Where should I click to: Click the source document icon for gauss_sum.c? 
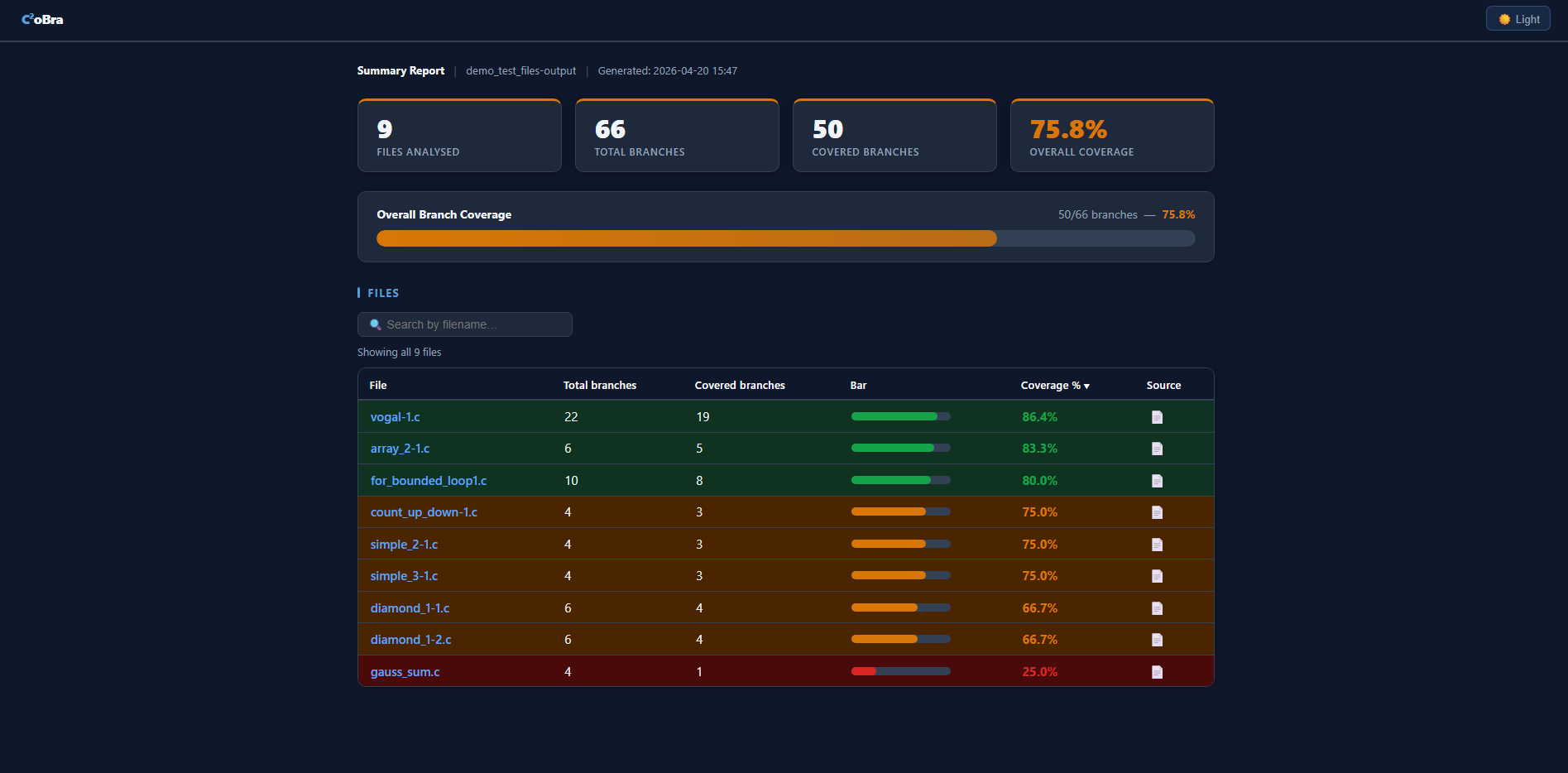coord(1157,671)
